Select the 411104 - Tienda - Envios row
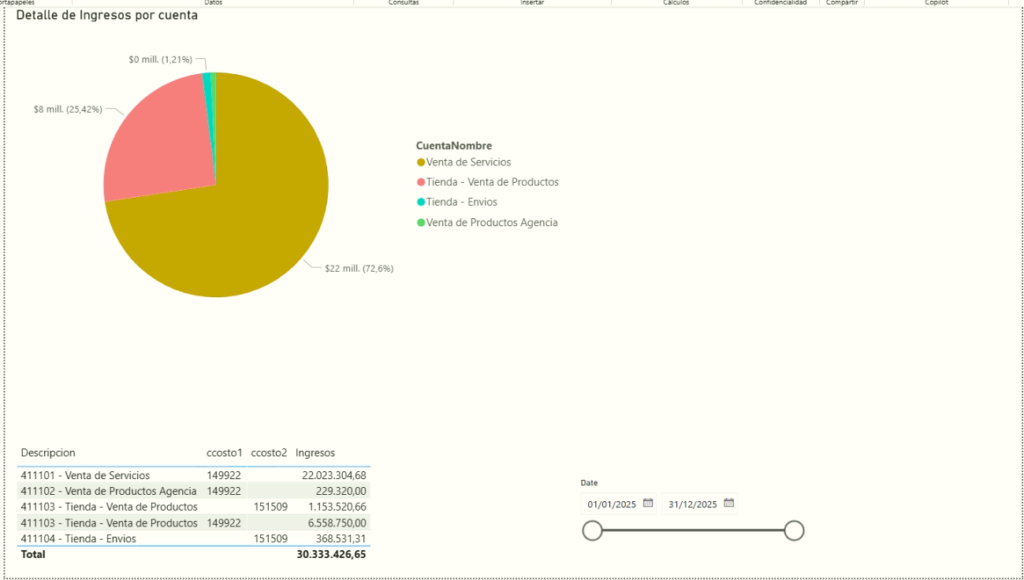 pos(78,538)
